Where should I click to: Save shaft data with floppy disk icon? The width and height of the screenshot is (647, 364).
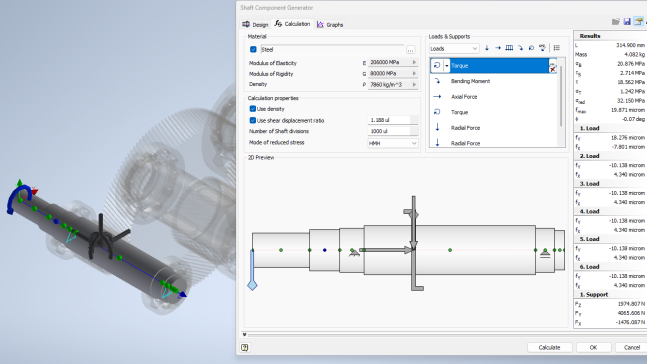[x=627, y=21]
